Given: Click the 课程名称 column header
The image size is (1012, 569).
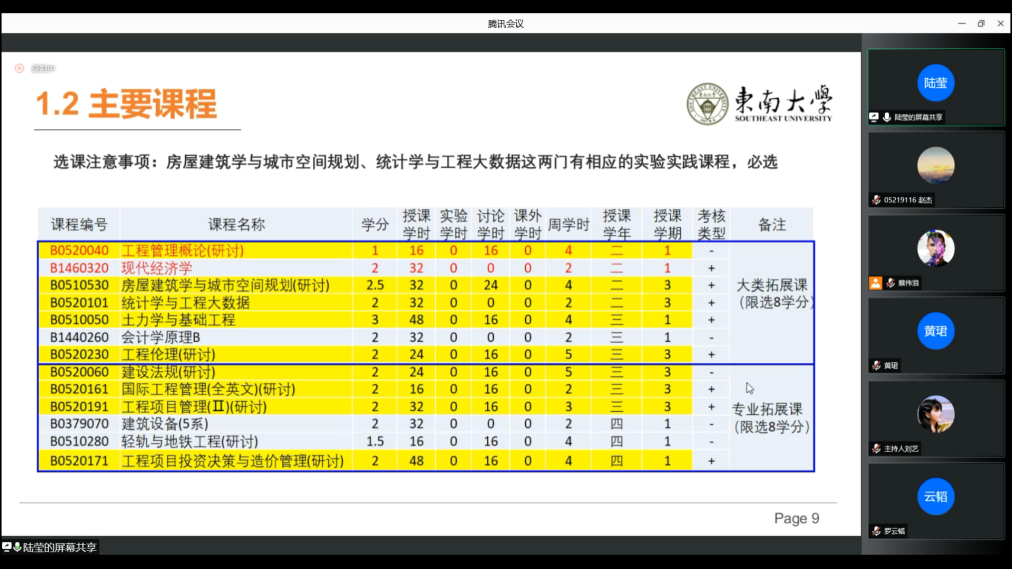Looking at the screenshot, I should 236,225.
